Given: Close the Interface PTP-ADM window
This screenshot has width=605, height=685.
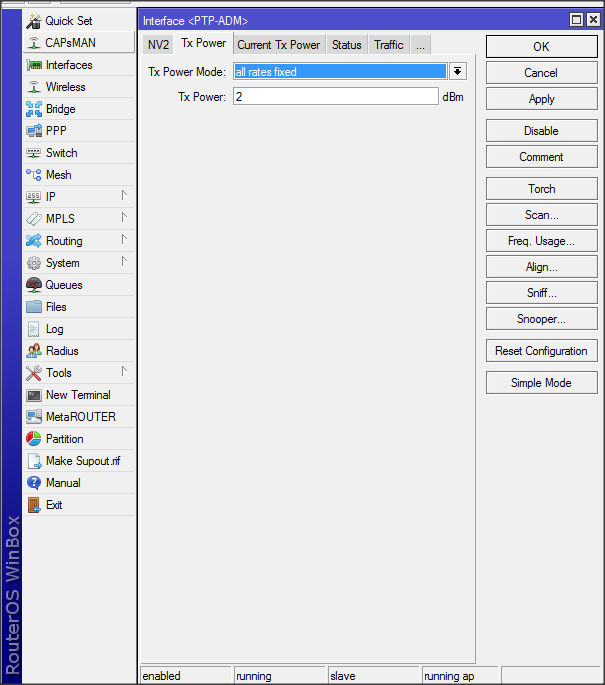Looking at the screenshot, I should pyautogui.click(x=593, y=20).
